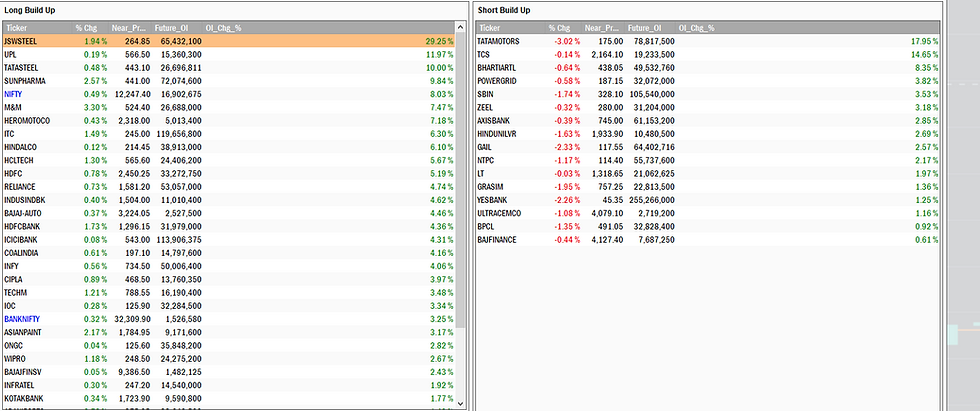Sort Short Build Up by Ticker header
Screen dimensions: 980x411
tap(510, 27)
